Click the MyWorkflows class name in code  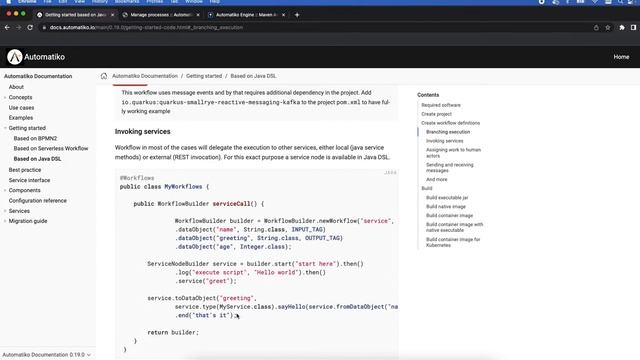tap(183, 187)
